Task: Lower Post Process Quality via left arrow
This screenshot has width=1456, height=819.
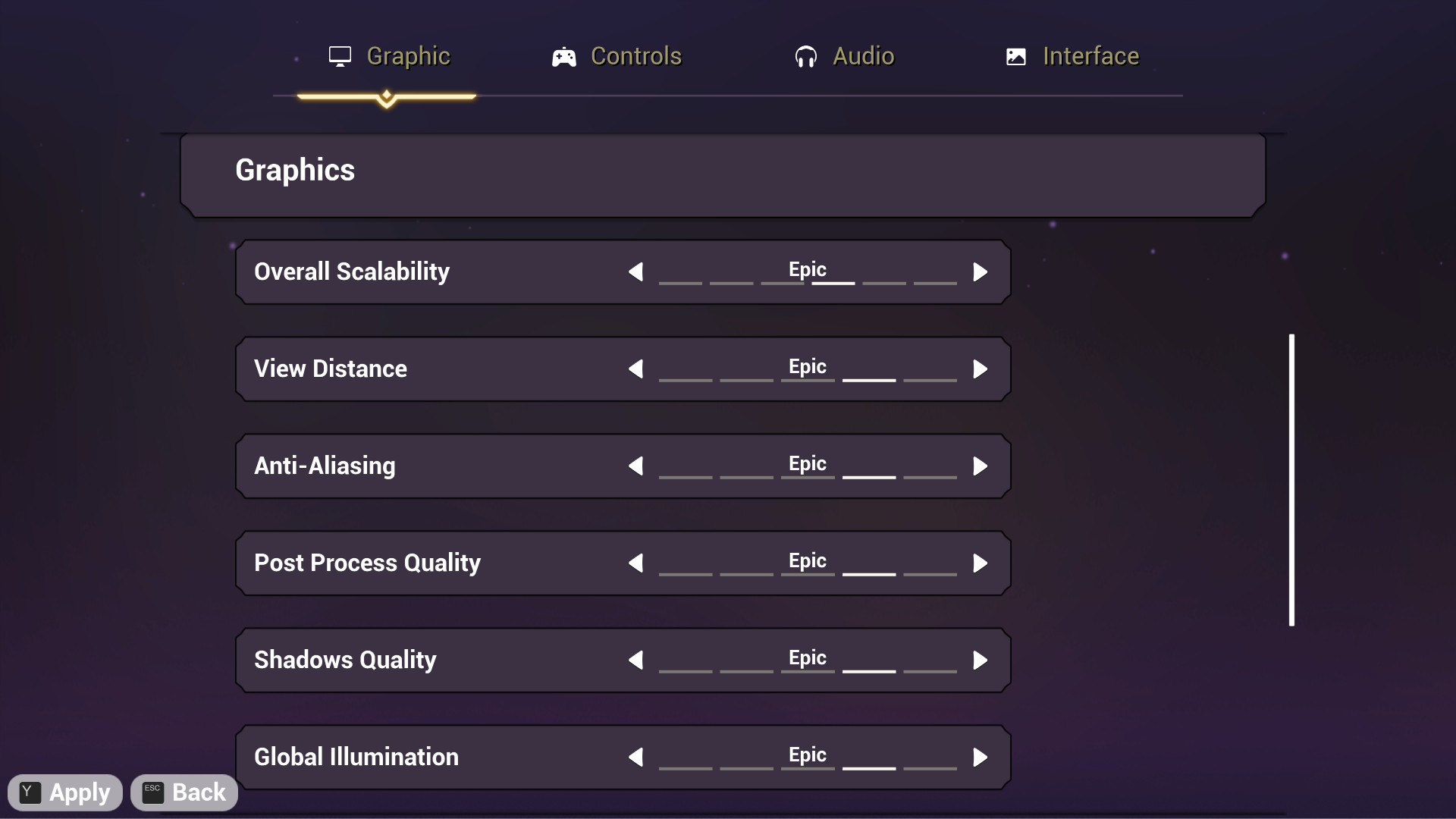Action: click(x=635, y=563)
